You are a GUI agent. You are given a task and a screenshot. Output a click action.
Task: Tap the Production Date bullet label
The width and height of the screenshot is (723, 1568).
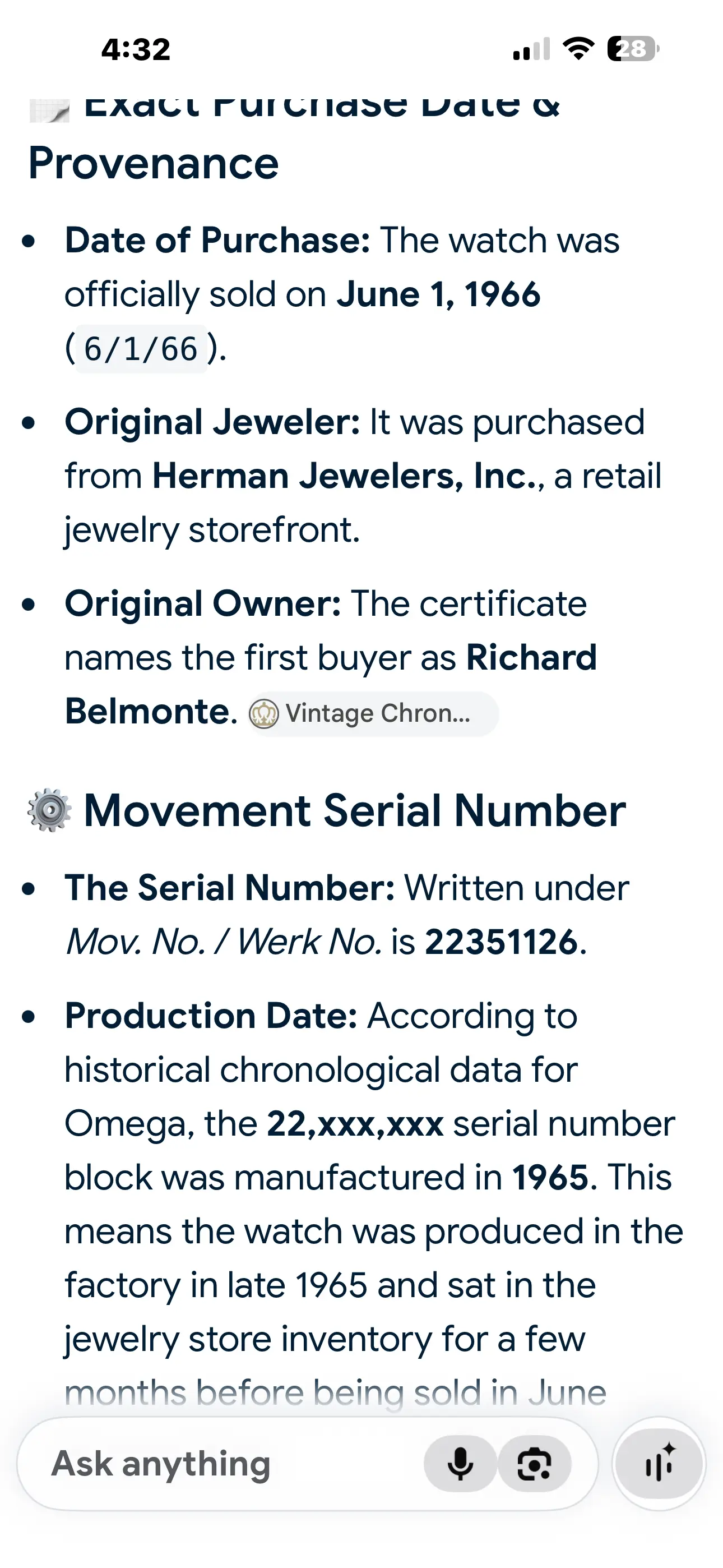[x=211, y=1016]
